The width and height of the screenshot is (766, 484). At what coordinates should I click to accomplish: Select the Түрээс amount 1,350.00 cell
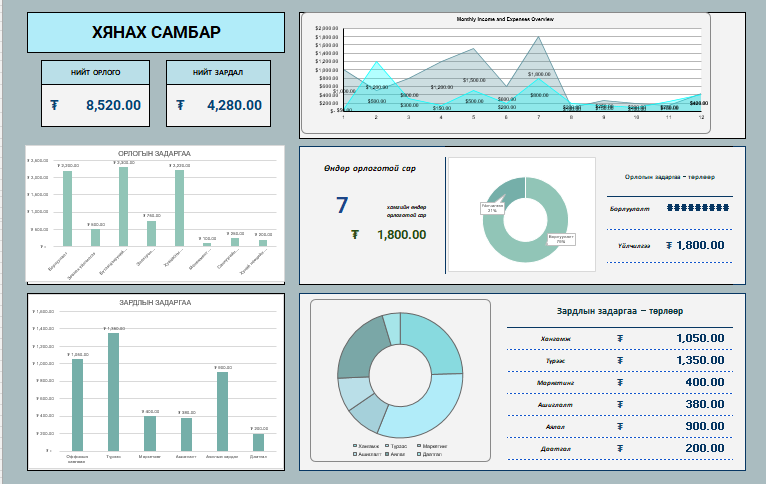(699, 360)
